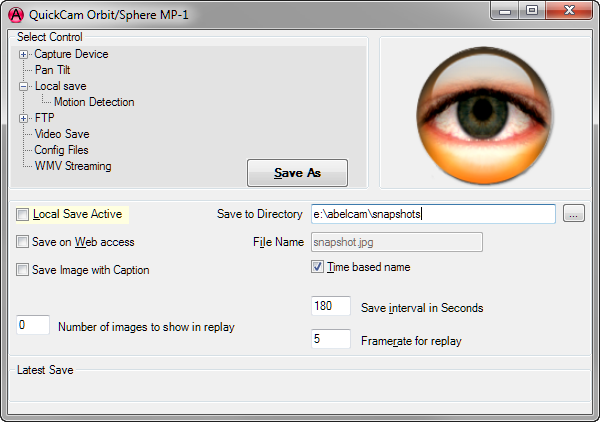Toggle Save on Web access checkbox
Viewport: 600px width, 422px height.
tap(23, 242)
